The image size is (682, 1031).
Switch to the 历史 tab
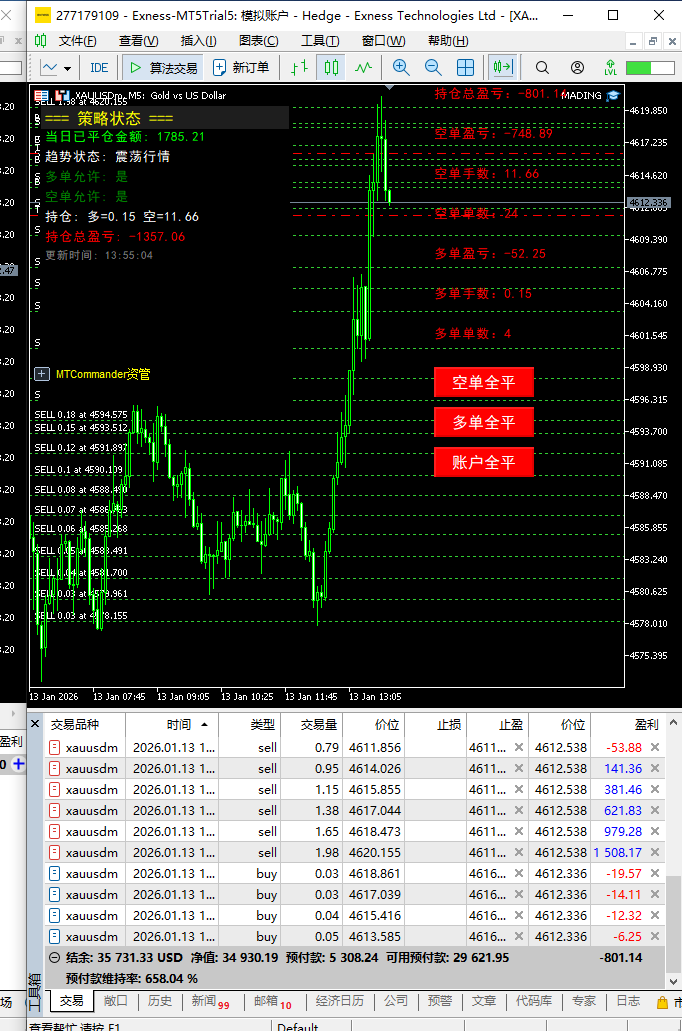[160, 1001]
